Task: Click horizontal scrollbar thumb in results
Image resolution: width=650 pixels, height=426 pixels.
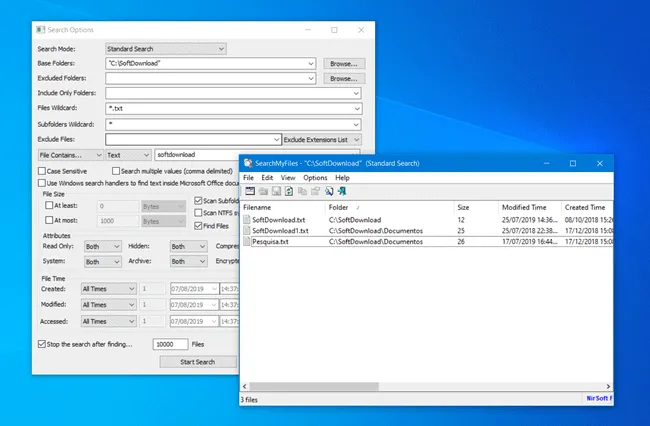Action: pyautogui.click(x=314, y=386)
